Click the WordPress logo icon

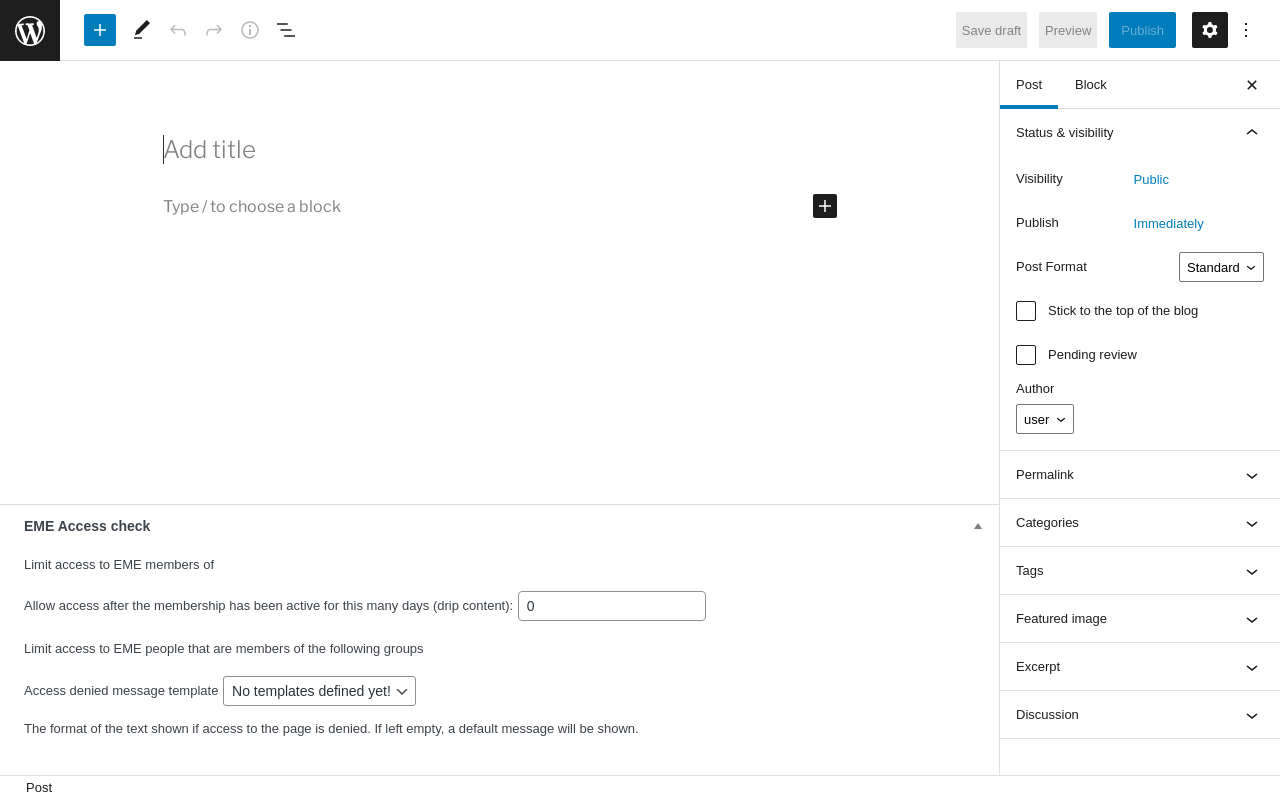point(30,30)
